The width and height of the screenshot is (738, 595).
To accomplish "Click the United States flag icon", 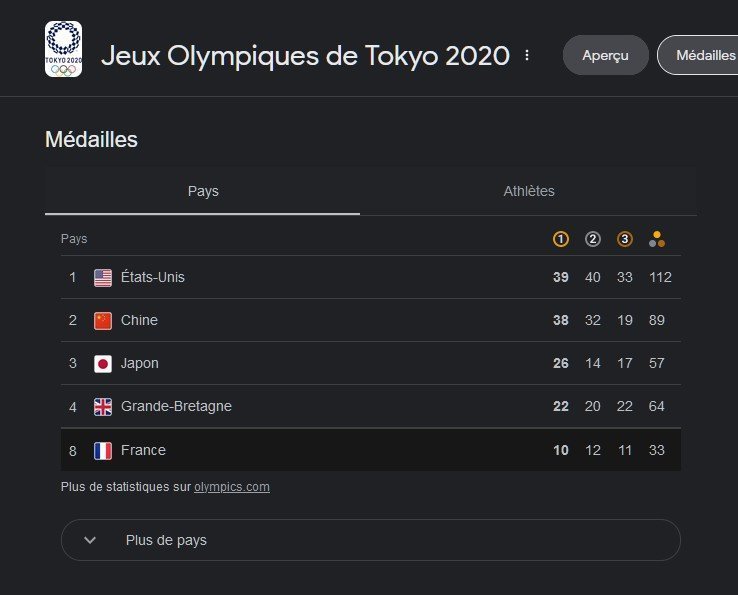I will (x=103, y=278).
